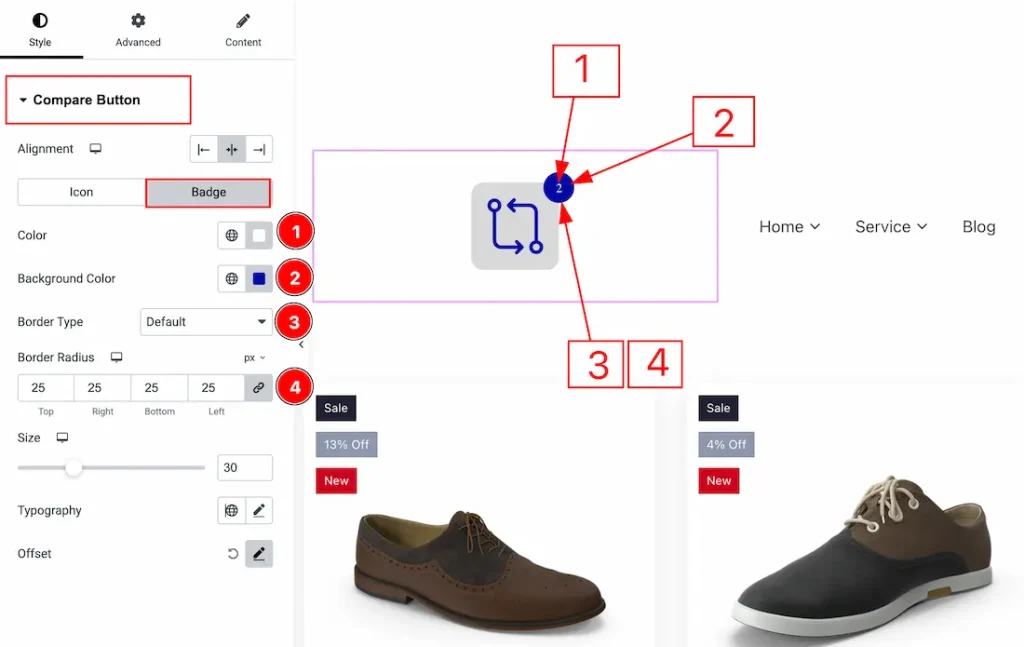The width and height of the screenshot is (1024, 647).
Task: Expand the Service menu chevron
Action: (922, 227)
